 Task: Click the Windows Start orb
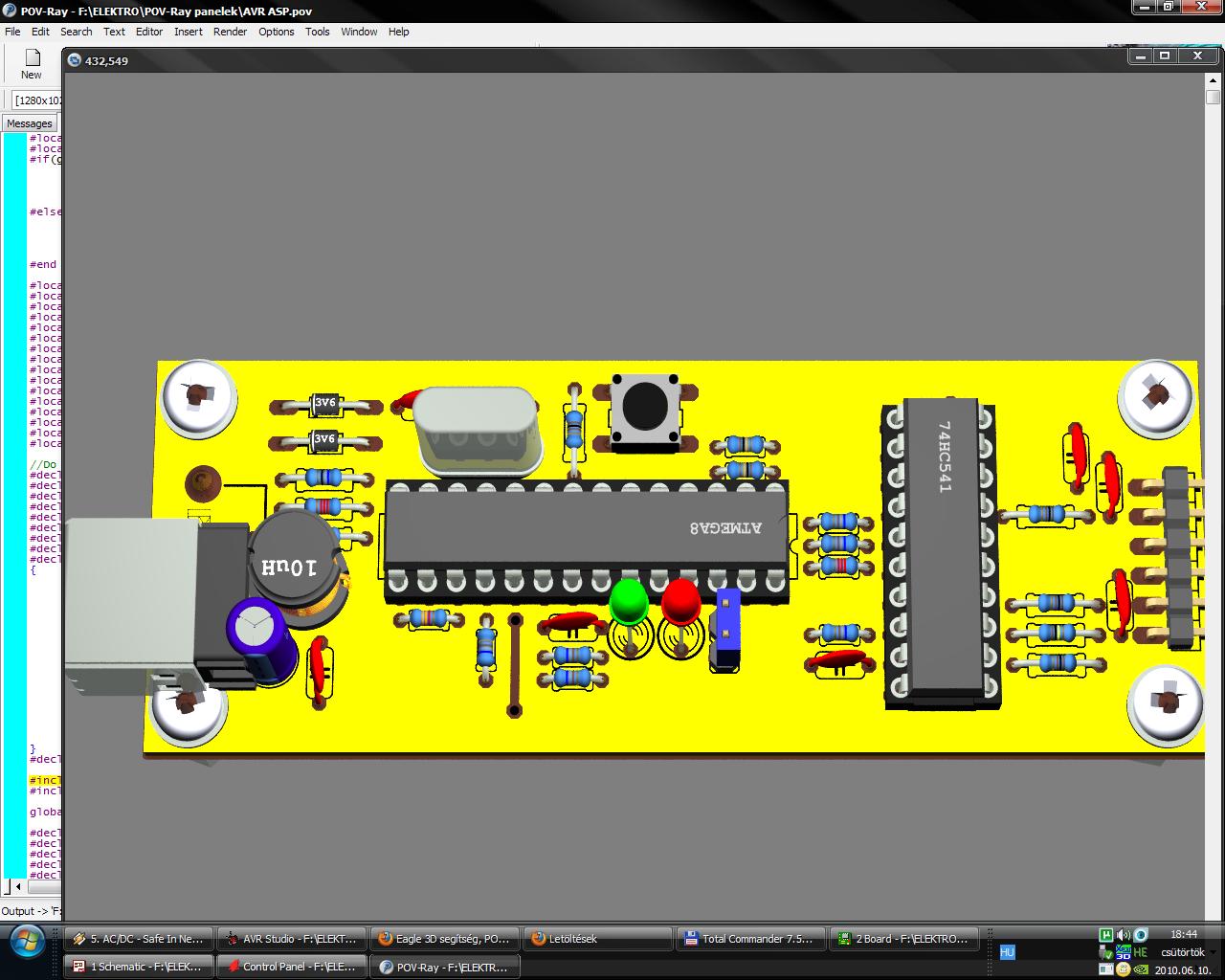(27, 942)
